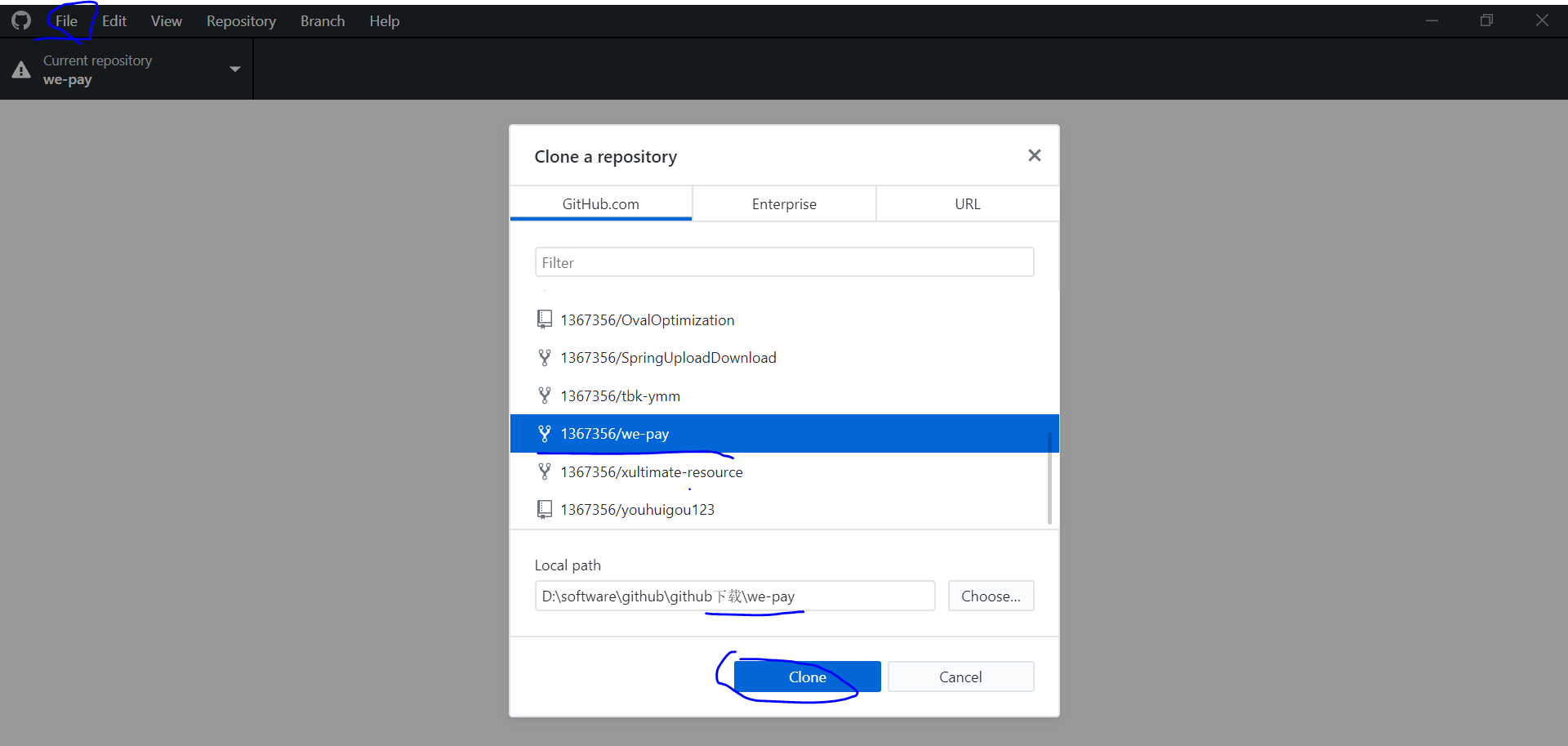Click the Choose... button

991,596
